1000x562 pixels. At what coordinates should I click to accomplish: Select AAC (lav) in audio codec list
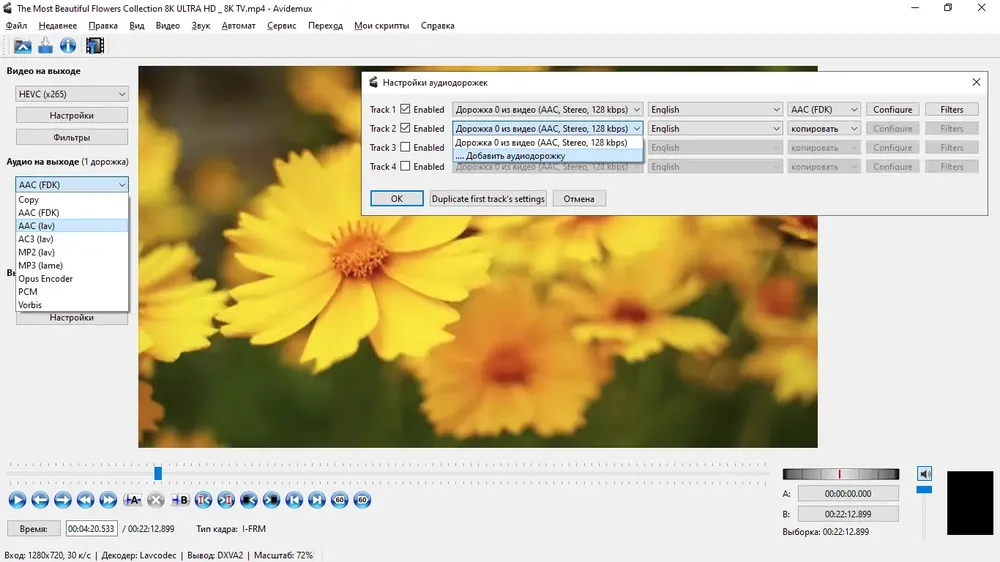point(72,226)
